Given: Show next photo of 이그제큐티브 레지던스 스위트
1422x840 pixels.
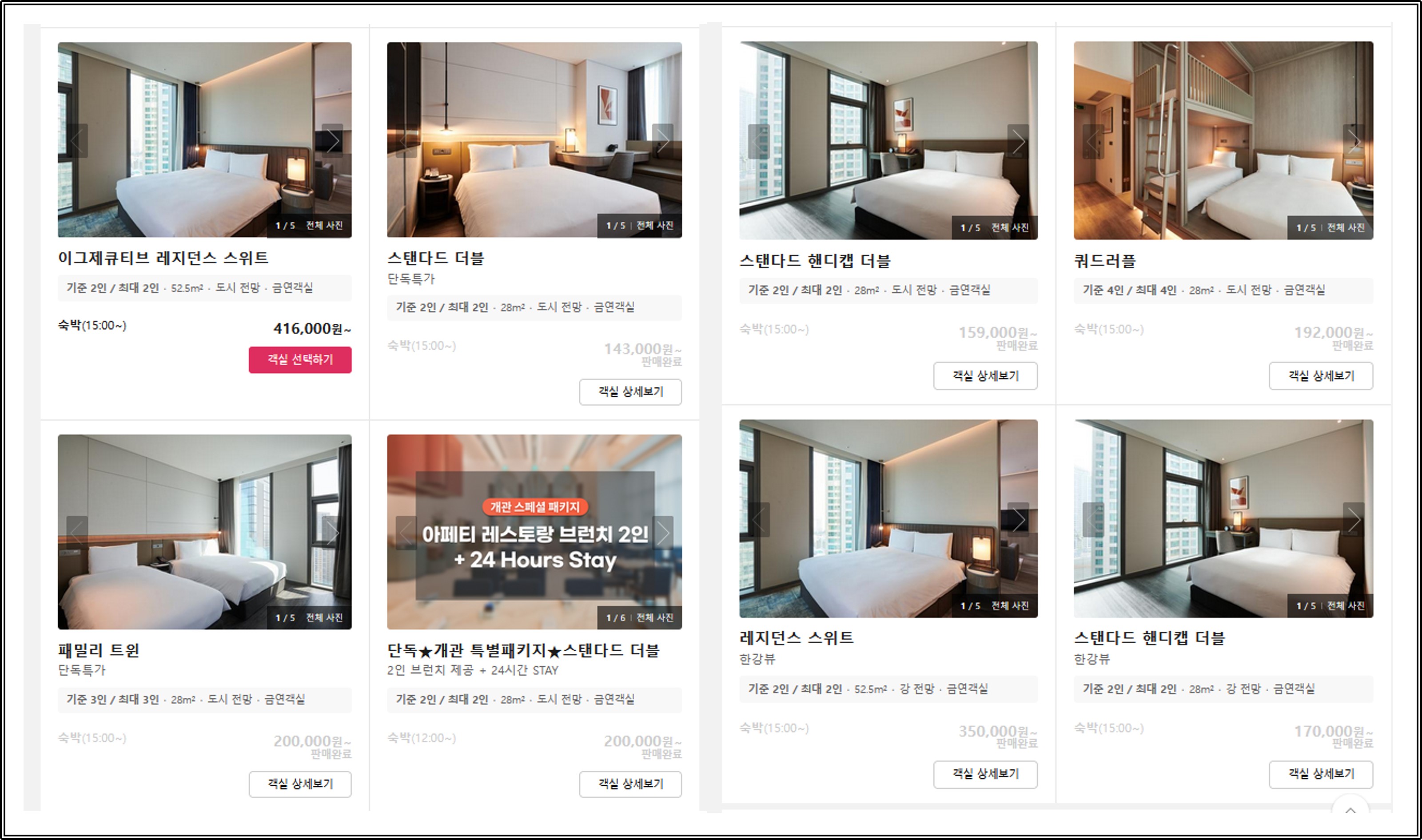Looking at the screenshot, I should pos(332,140).
